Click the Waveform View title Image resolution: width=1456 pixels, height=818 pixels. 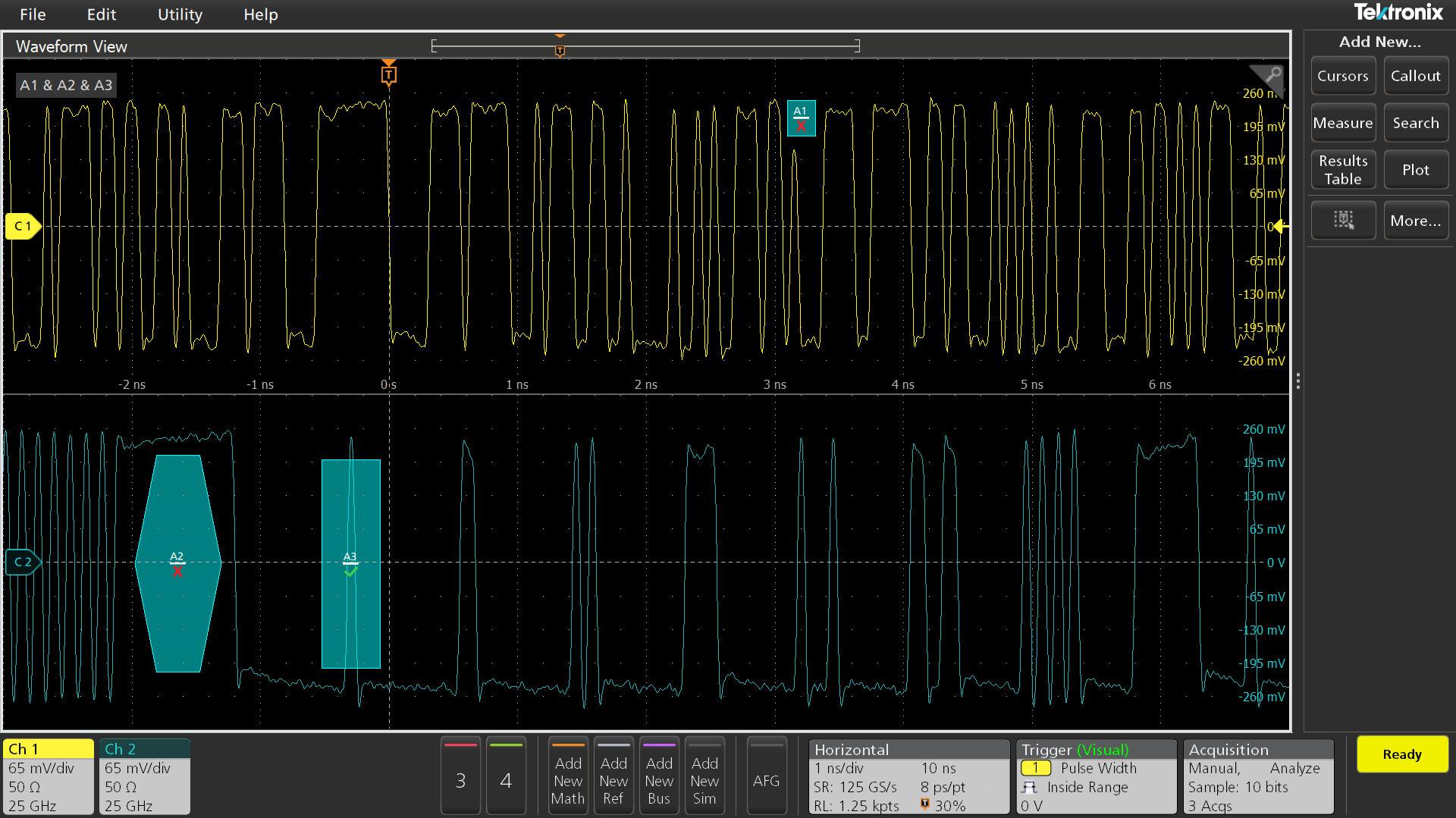(x=71, y=46)
